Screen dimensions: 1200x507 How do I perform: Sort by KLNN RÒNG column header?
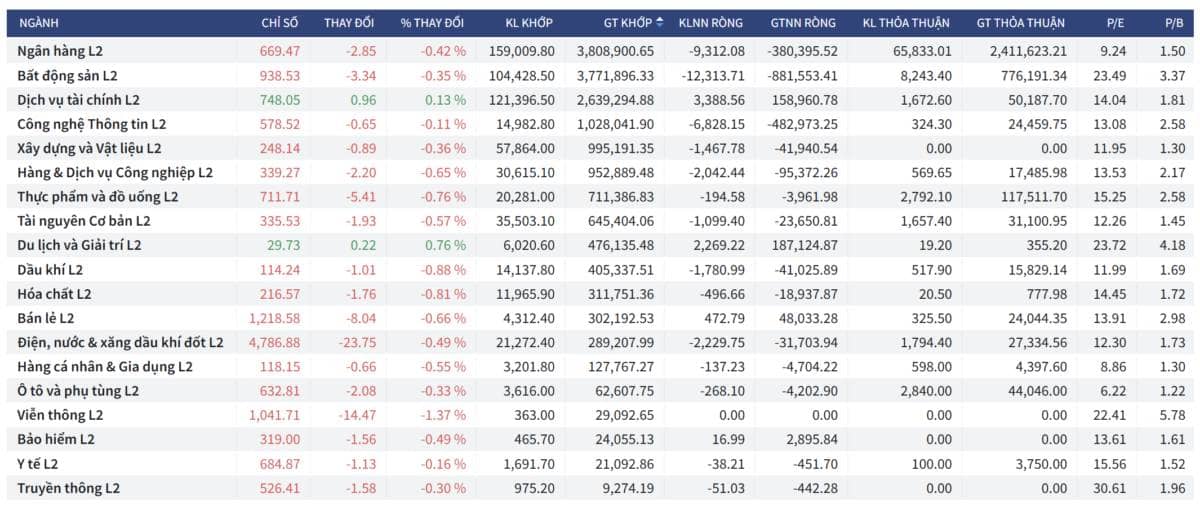708,22
